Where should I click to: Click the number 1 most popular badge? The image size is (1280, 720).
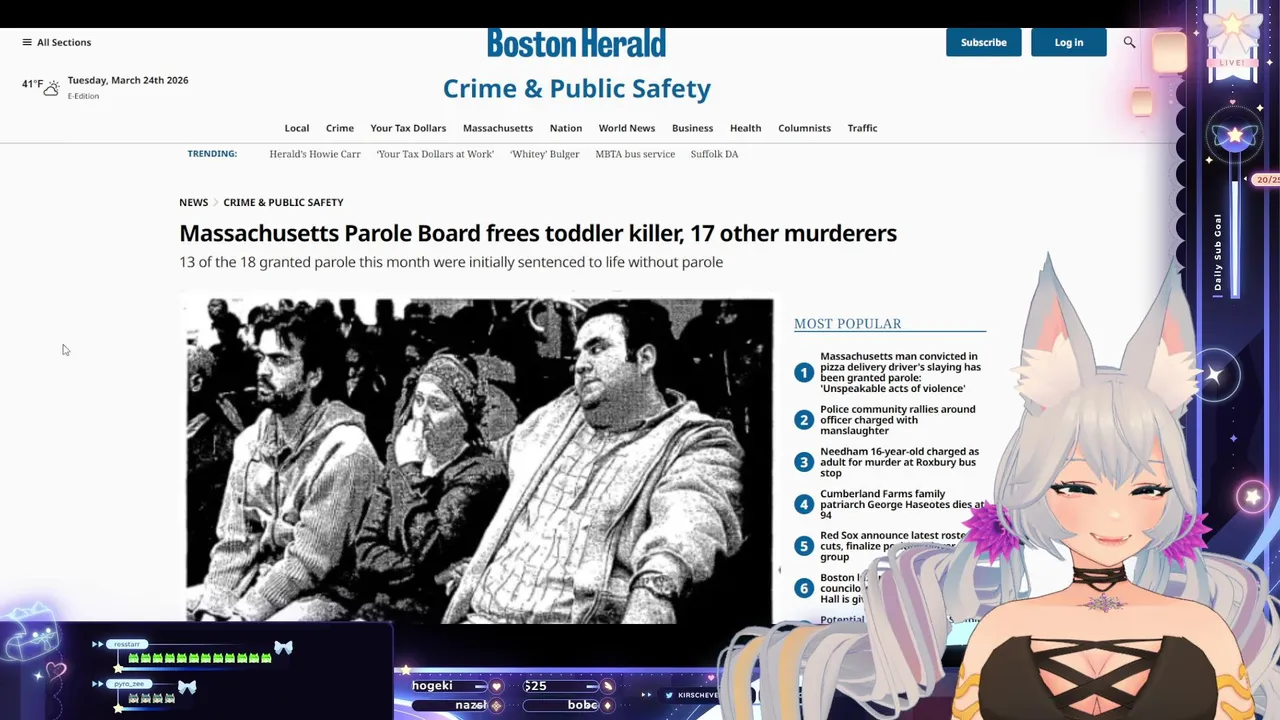click(x=804, y=372)
